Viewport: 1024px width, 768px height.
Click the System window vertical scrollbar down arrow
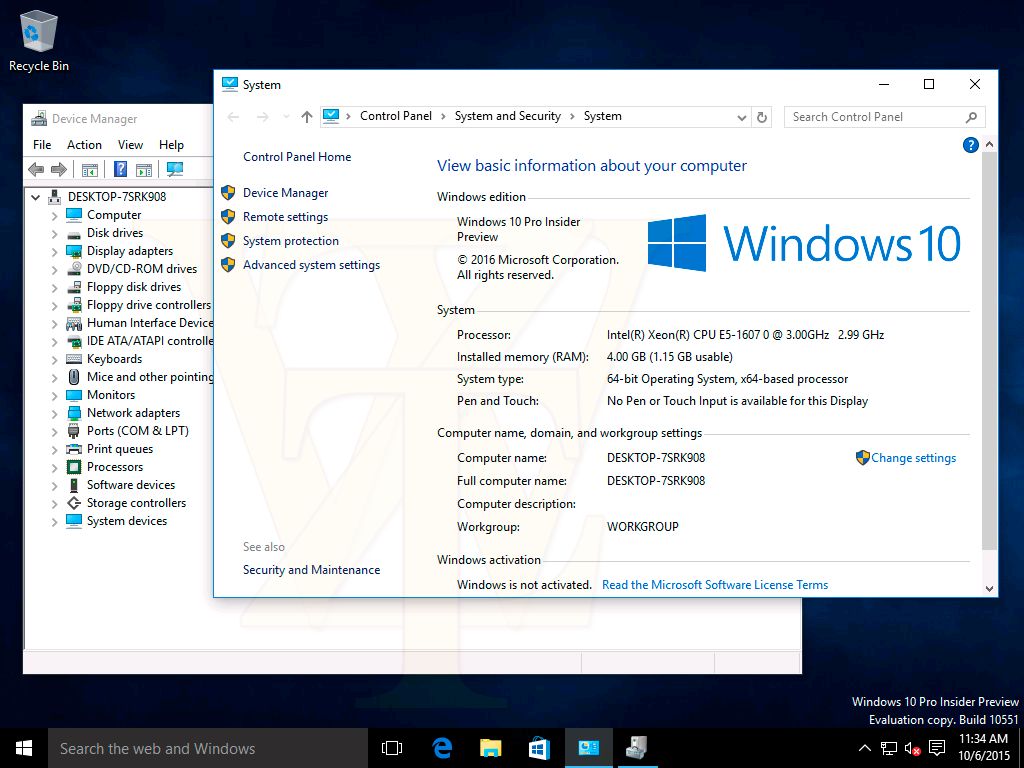990,589
